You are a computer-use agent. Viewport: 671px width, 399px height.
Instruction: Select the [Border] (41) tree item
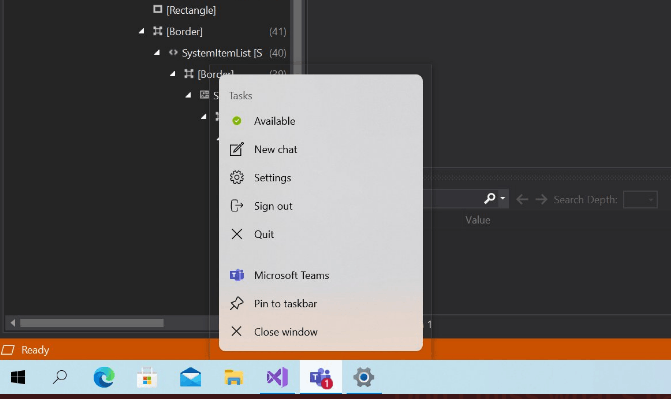184,32
